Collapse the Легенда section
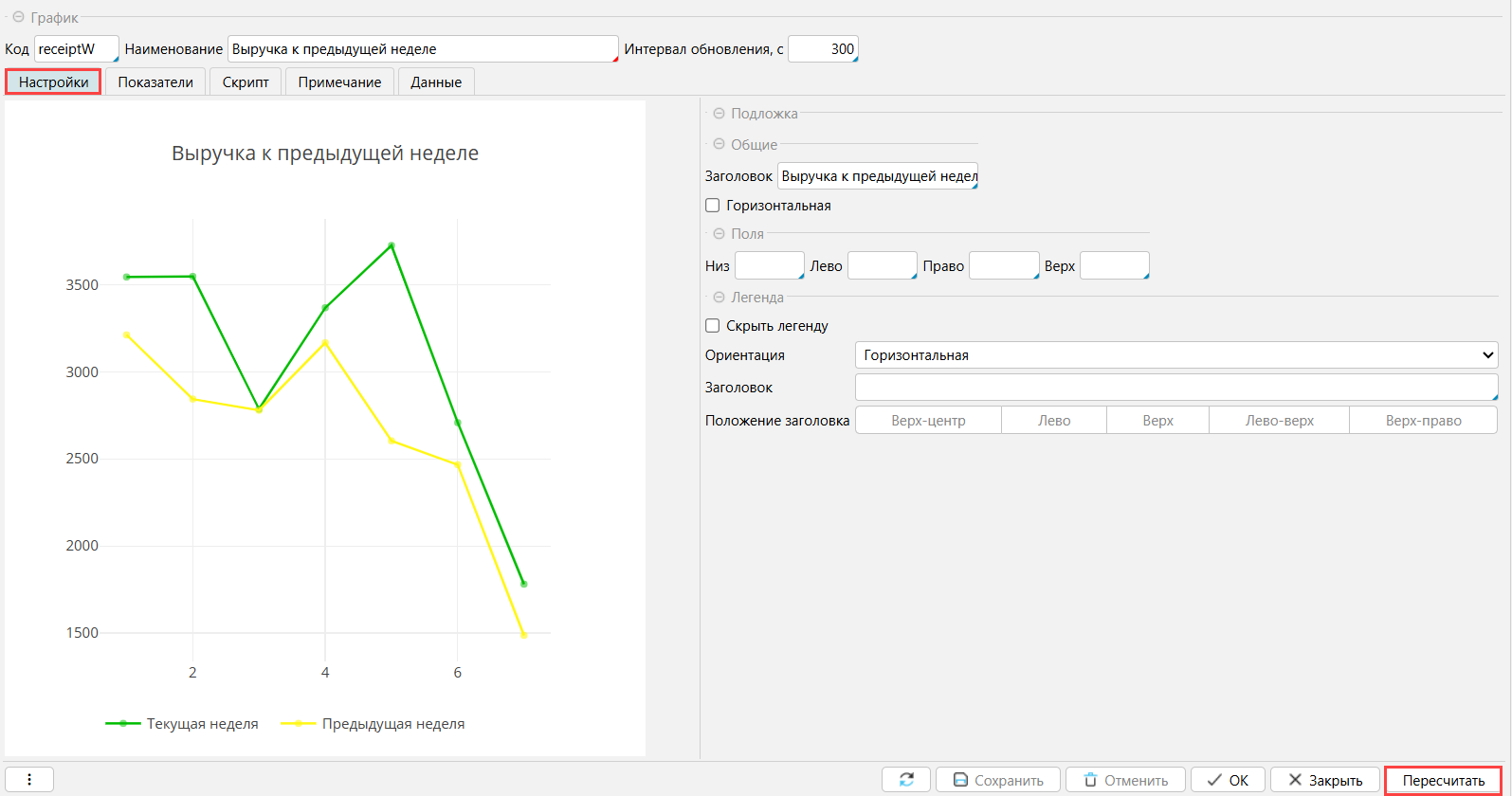Image resolution: width=1512 pixels, height=796 pixels. pyautogui.click(x=720, y=298)
